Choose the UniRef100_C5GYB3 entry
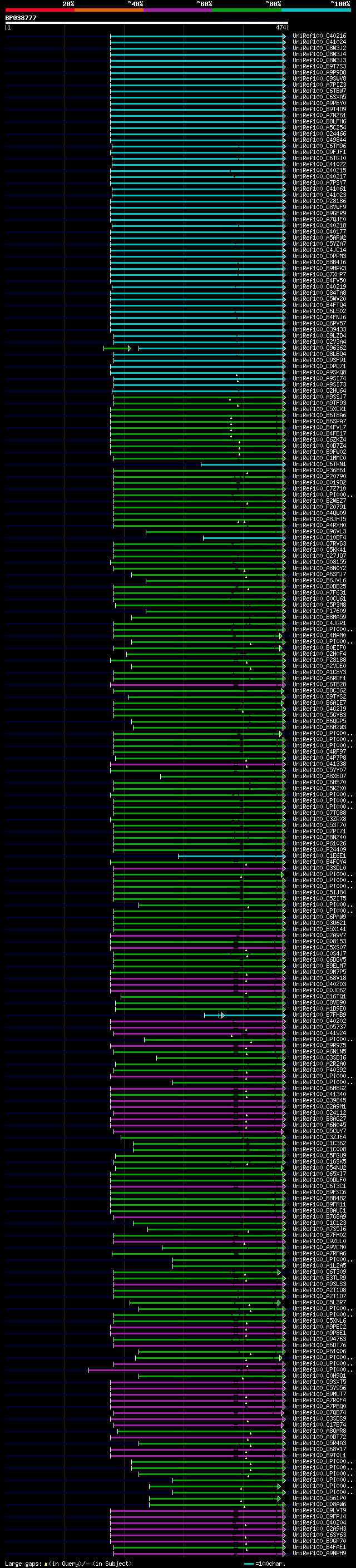The image size is (356, 1568). (319, 715)
